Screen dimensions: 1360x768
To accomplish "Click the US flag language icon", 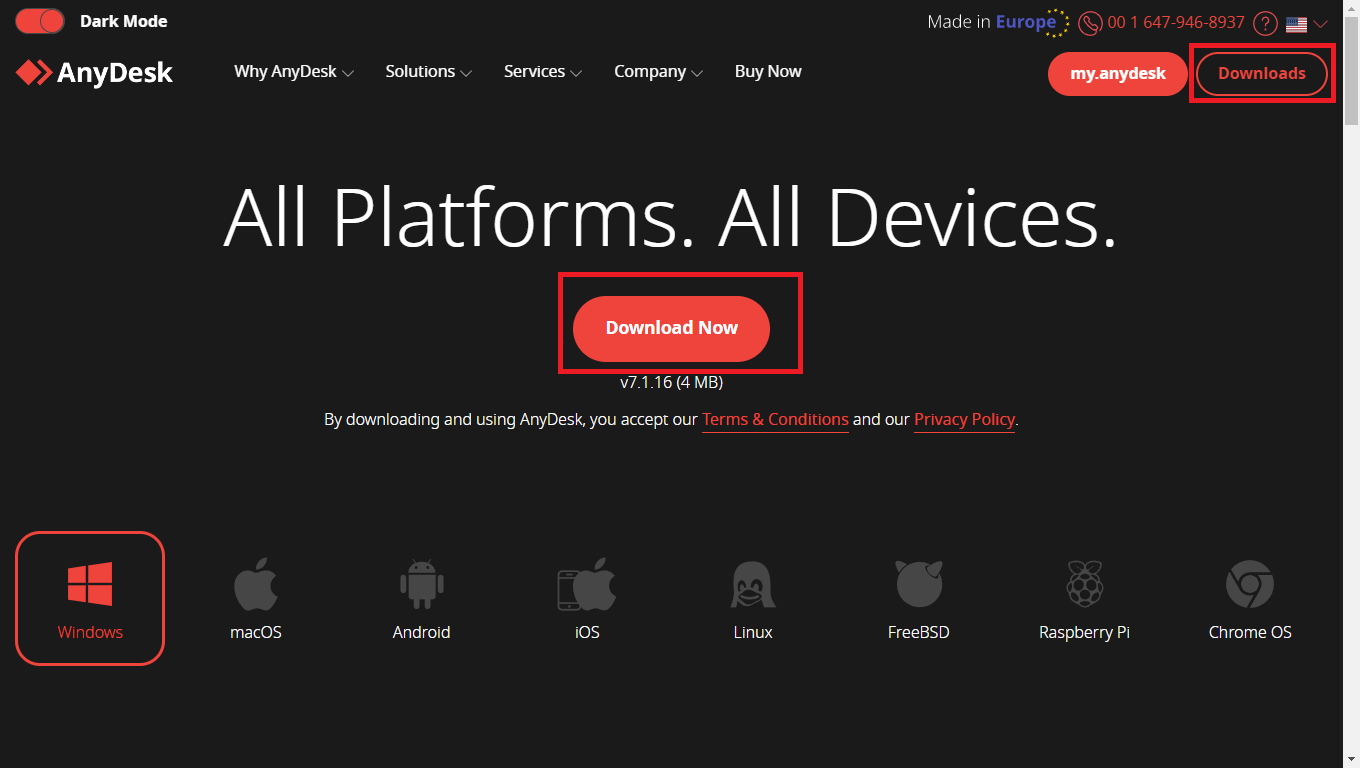I will (x=1297, y=24).
